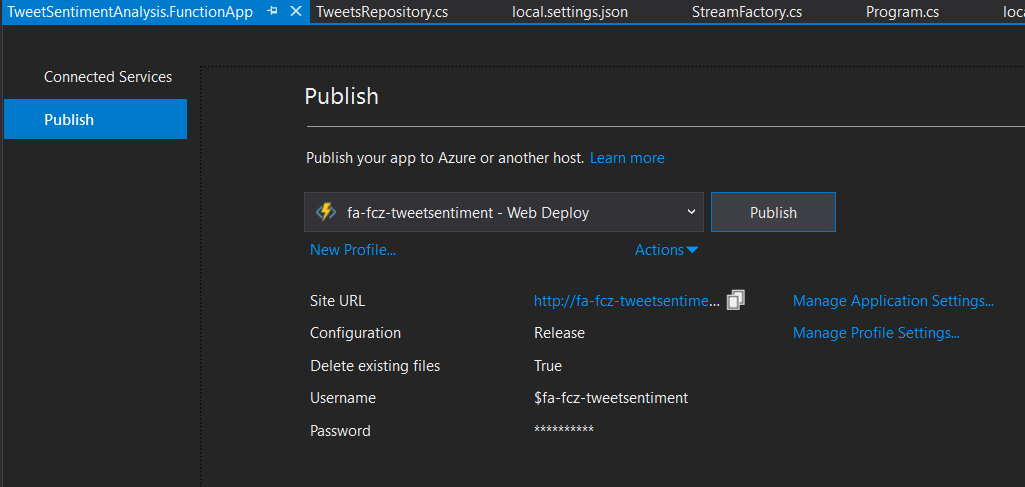The width and height of the screenshot is (1025, 487).
Task: Close the TweetSentimentAnalysis.FunctionApp tab
Action: [295, 12]
